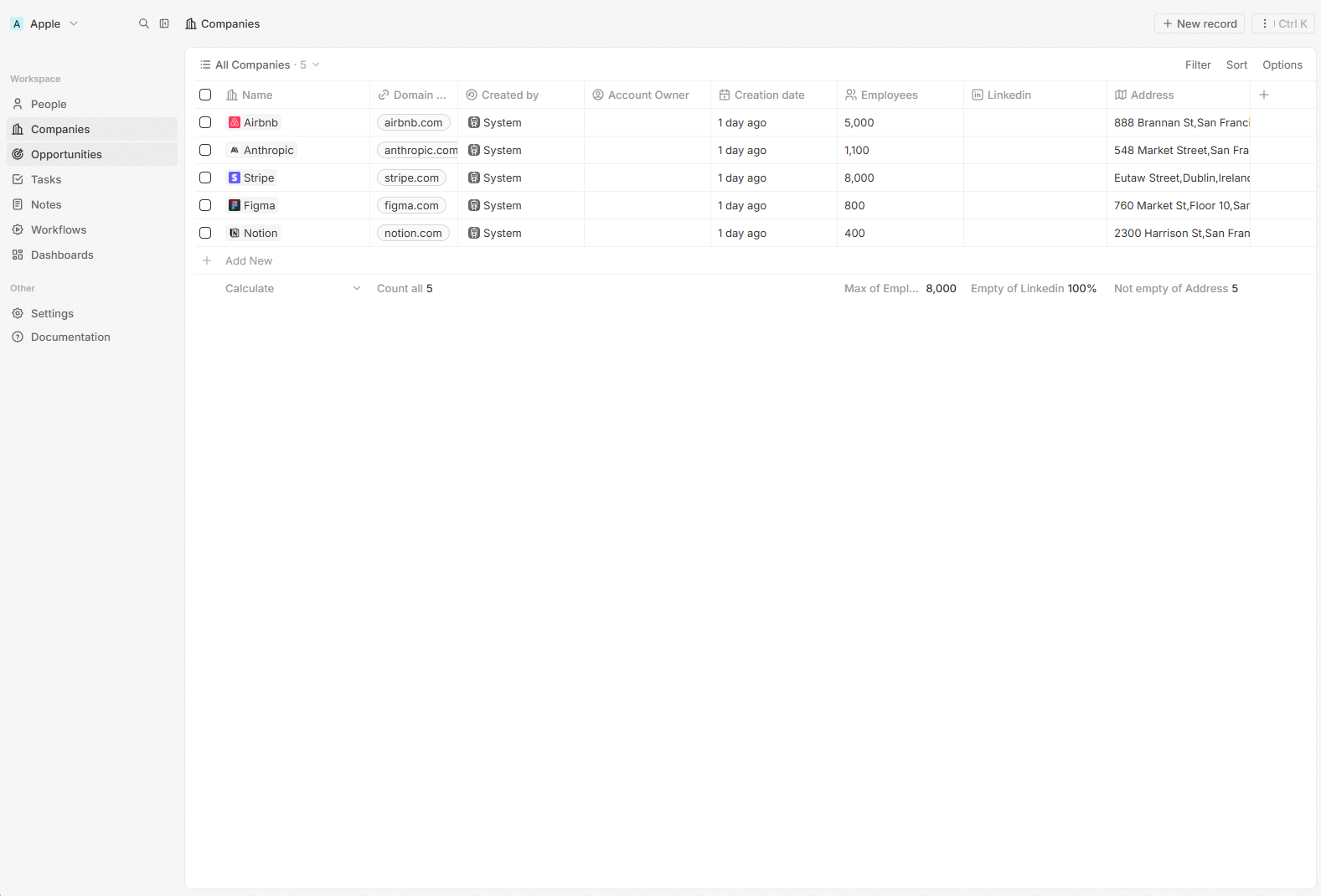Click the Tasks checkbox icon in sidebar

click(x=18, y=179)
